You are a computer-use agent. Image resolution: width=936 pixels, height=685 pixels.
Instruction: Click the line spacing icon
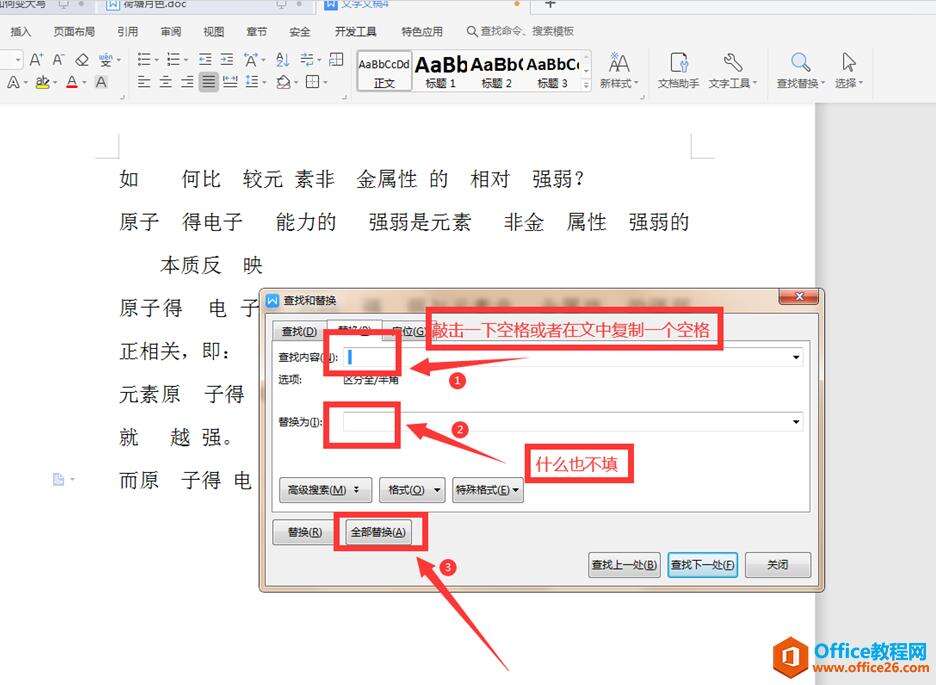[x=252, y=82]
